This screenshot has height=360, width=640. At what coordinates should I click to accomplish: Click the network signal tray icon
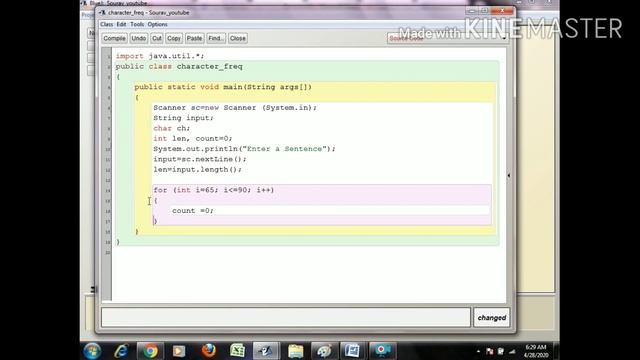pos(512,351)
